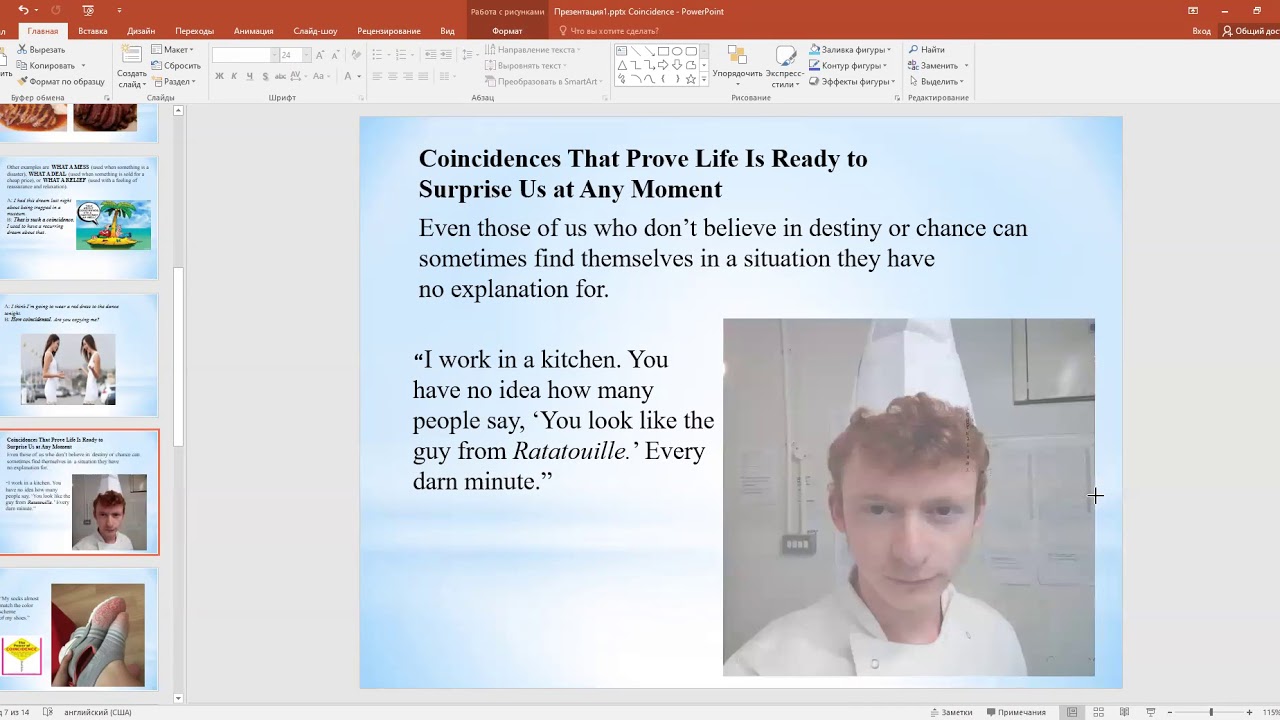Viewport: 1280px width, 720px height.
Task: Switch to Анимация tab
Action: click(x=254, y=31)
